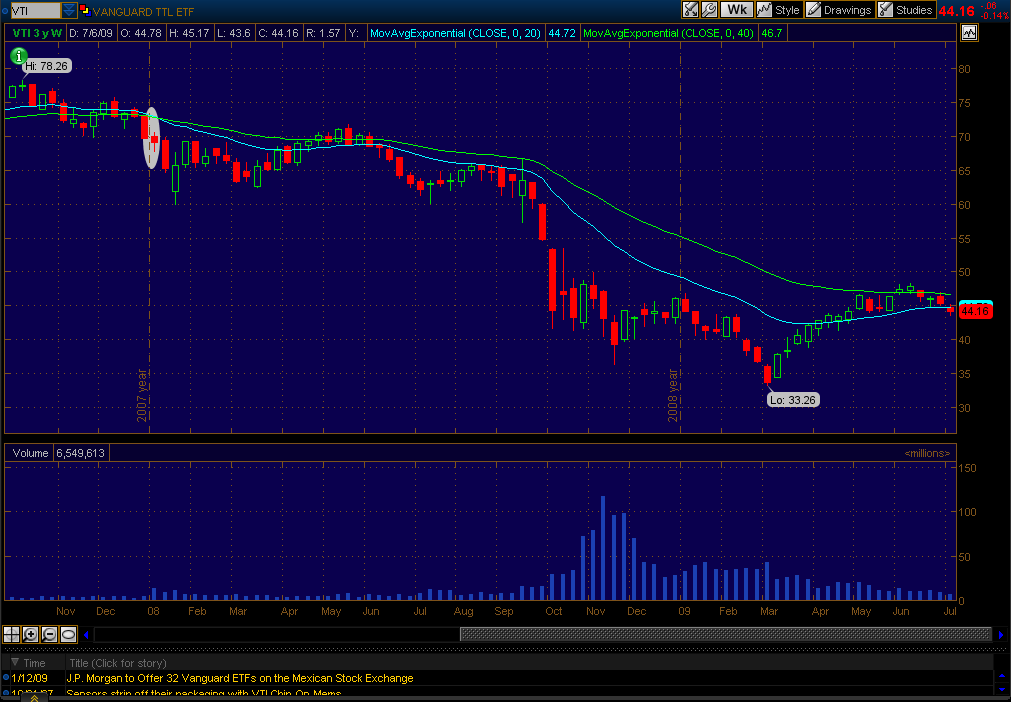Open the Style menu
1011x702 pixels.
pos(779,10)
